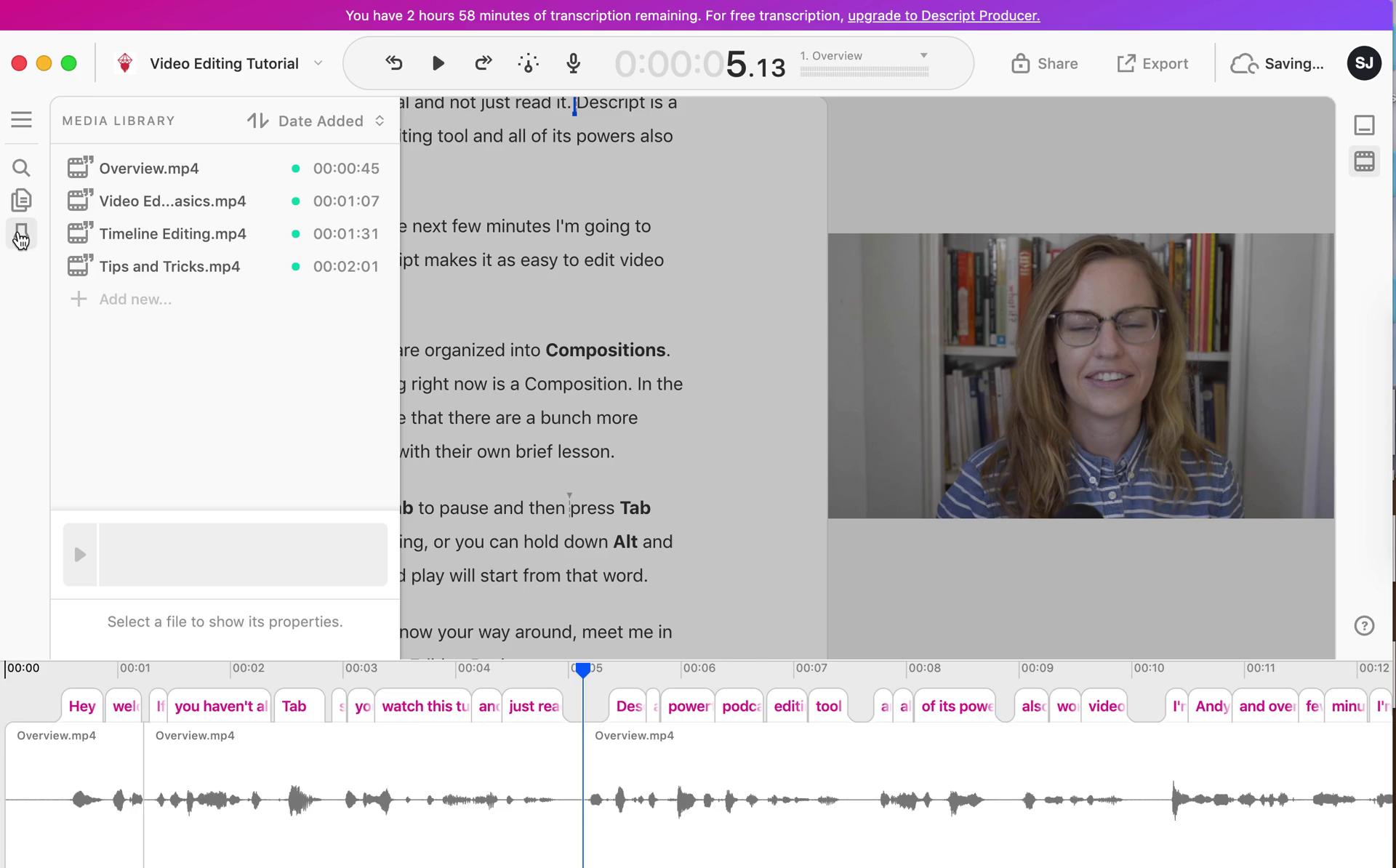Click the Timeline Editing.mp4 file icon
Image resolution: width=1396 pixels, height=868 pixels.
coord(80,233)
